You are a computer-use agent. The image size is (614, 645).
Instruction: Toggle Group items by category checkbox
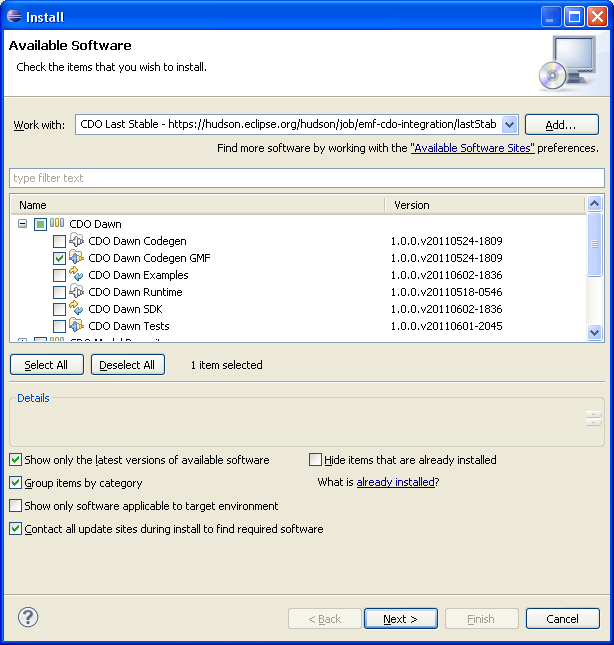coord(16,483)
